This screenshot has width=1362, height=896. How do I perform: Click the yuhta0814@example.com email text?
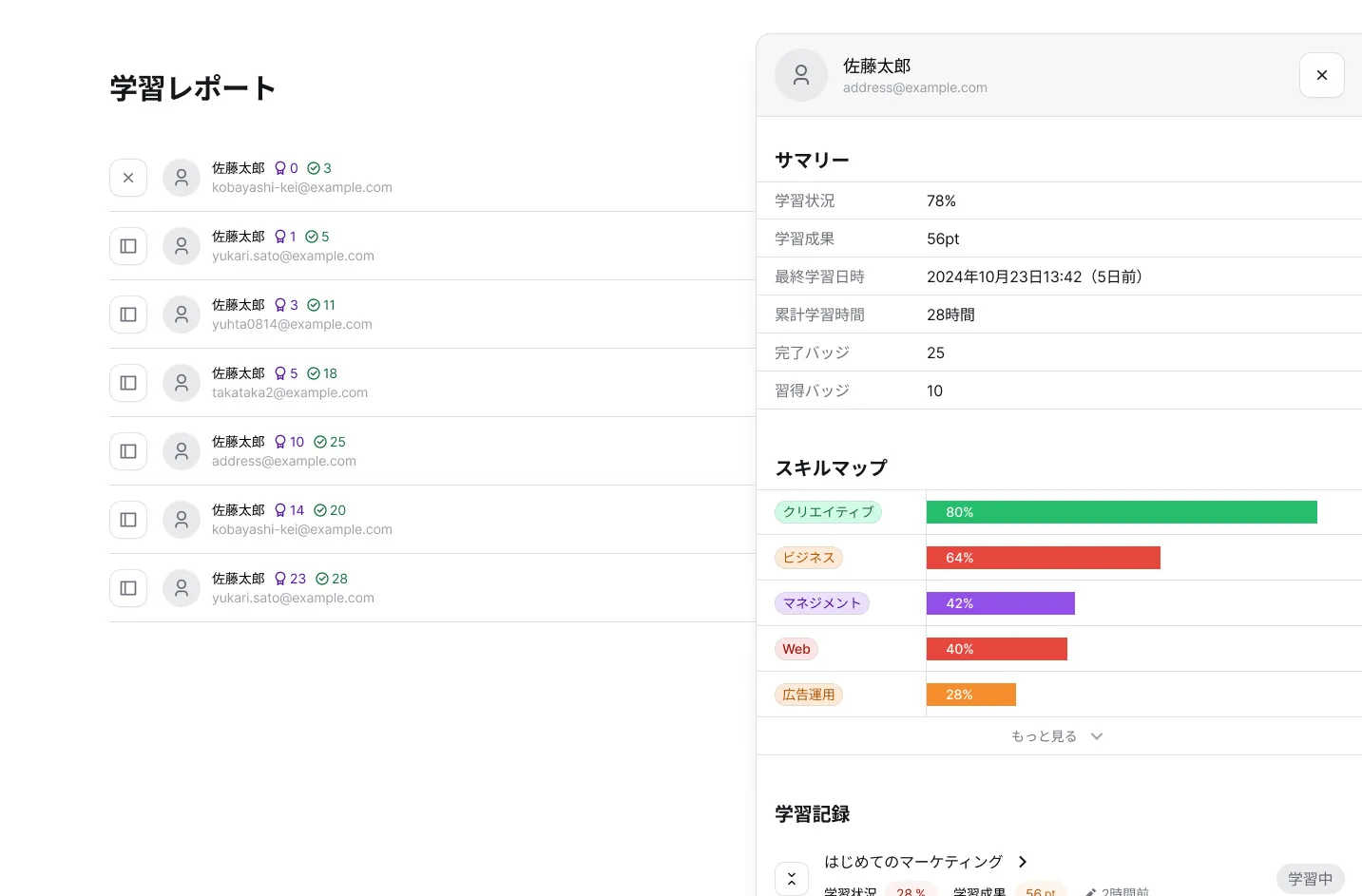(292, 324)
